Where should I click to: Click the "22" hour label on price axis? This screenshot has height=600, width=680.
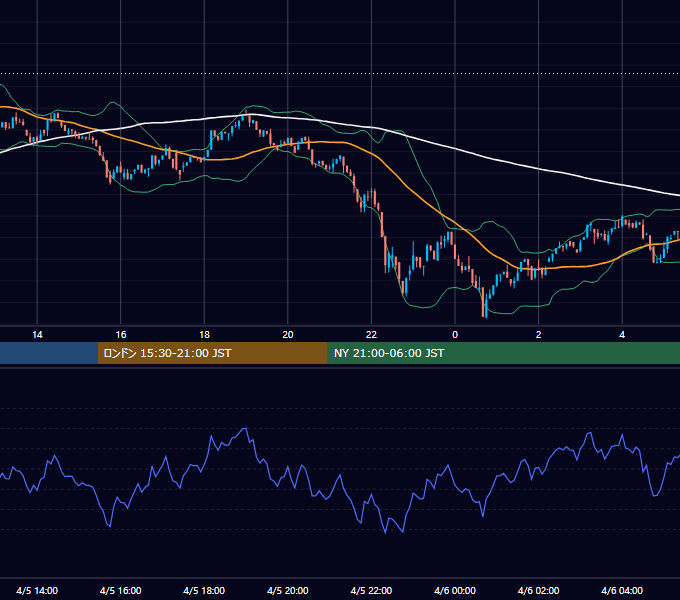point(371,335)
